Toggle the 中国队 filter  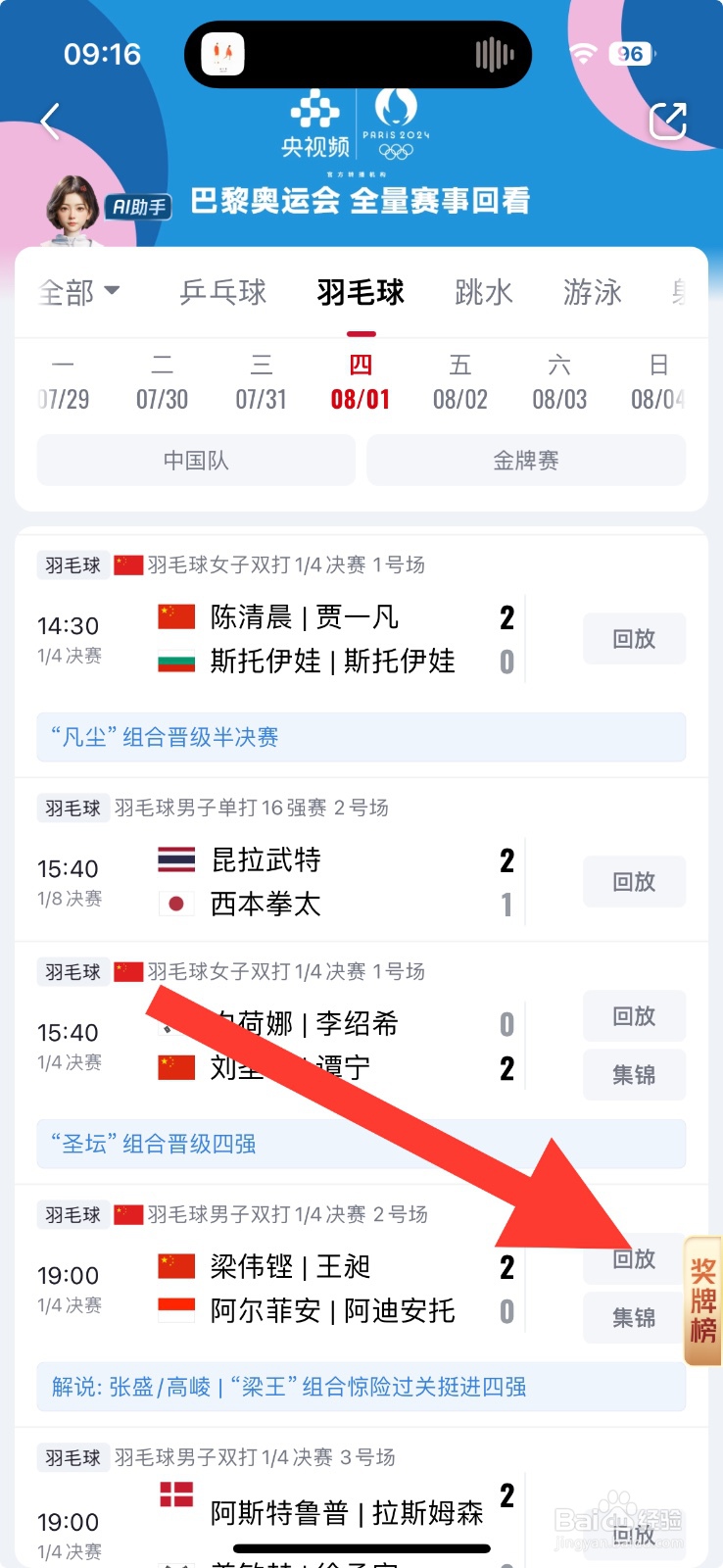[x=196, y=461]
